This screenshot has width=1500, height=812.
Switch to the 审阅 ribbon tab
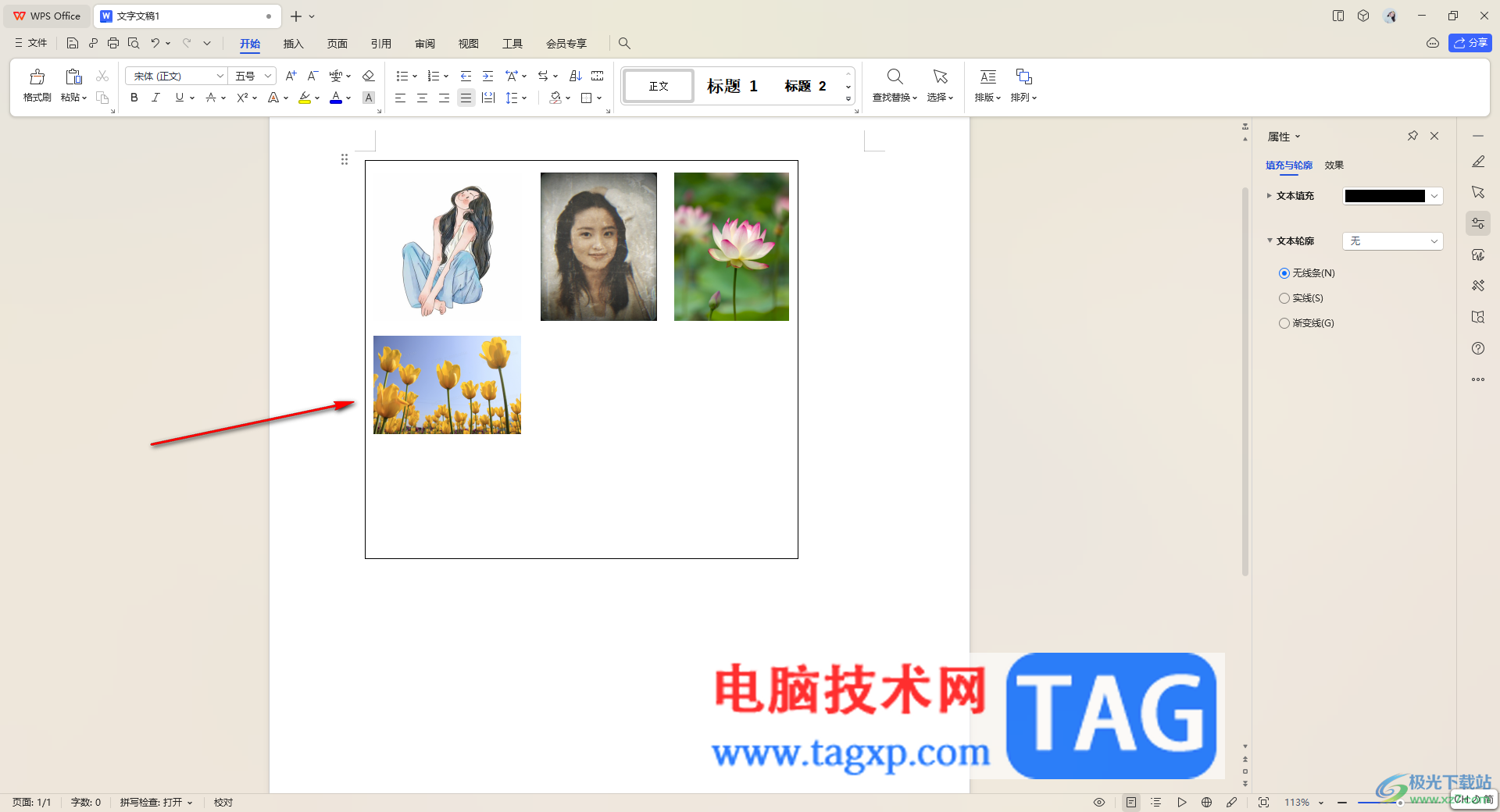[x=425, y=44]
